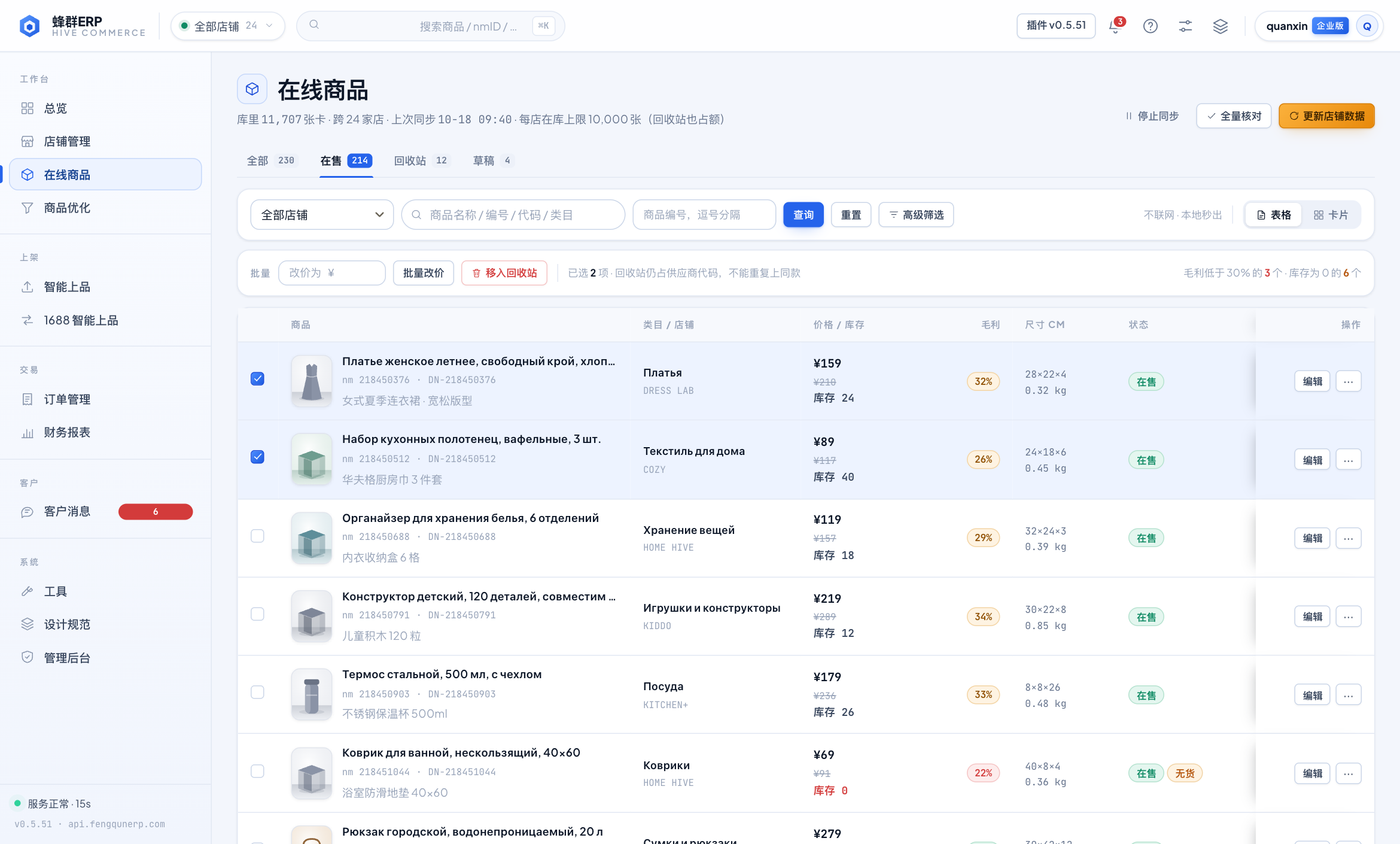1400x844 pixels.
Task: Open more actions for ¥159 dress row
Action: click(1349, 381)
